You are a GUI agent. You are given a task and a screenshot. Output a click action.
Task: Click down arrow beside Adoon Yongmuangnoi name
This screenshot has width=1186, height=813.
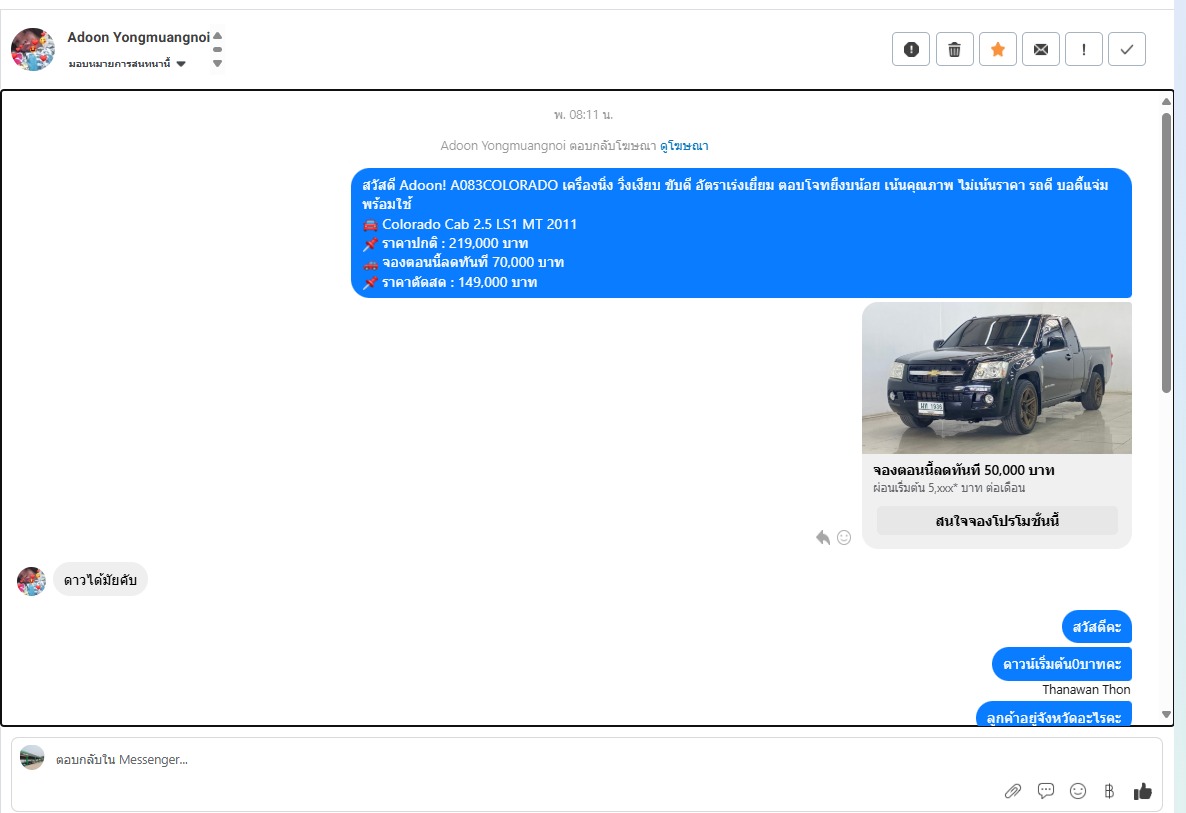217,63
